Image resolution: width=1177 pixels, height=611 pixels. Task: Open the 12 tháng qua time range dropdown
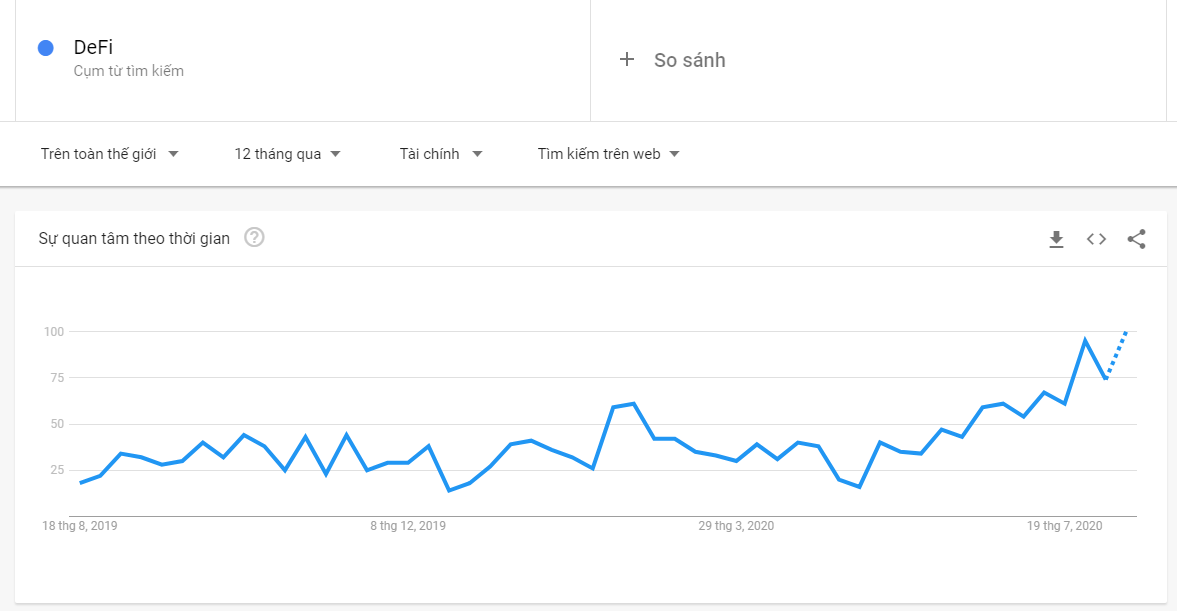pos(287,154)
